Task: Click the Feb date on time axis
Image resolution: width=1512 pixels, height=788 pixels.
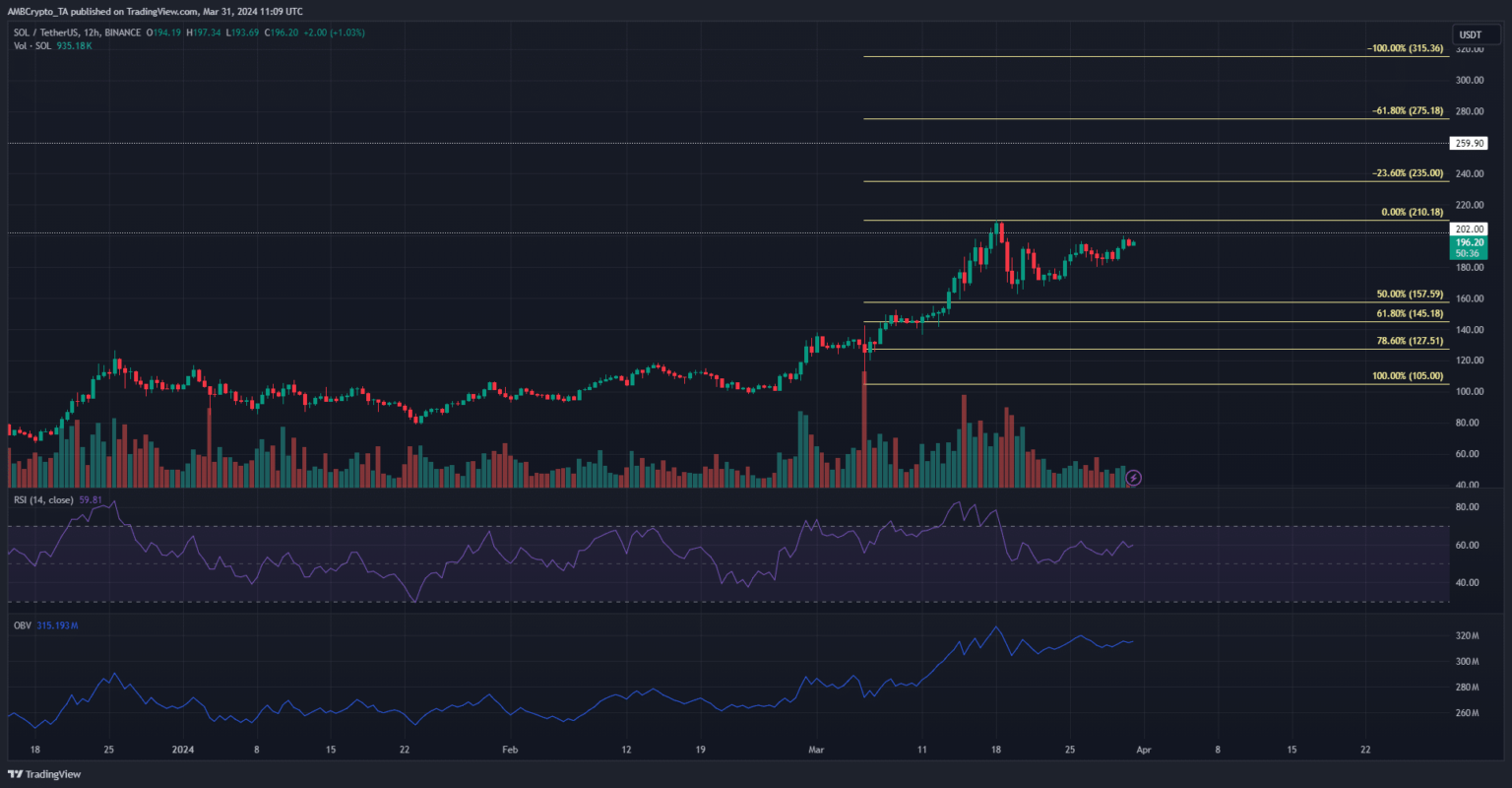Action: 509,750
